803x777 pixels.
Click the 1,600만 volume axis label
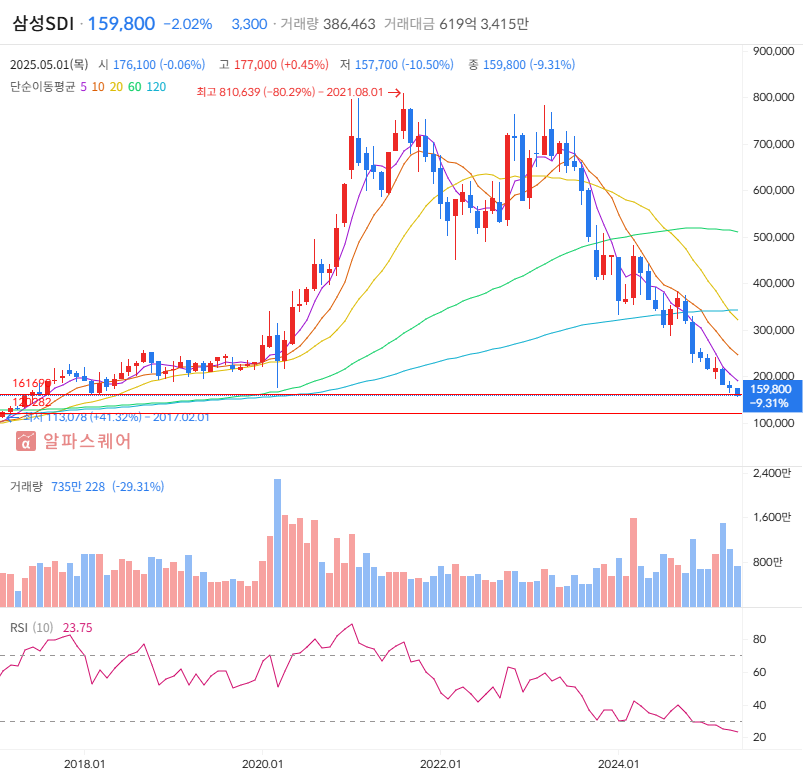pyautogui.click(x=772, y=517)
